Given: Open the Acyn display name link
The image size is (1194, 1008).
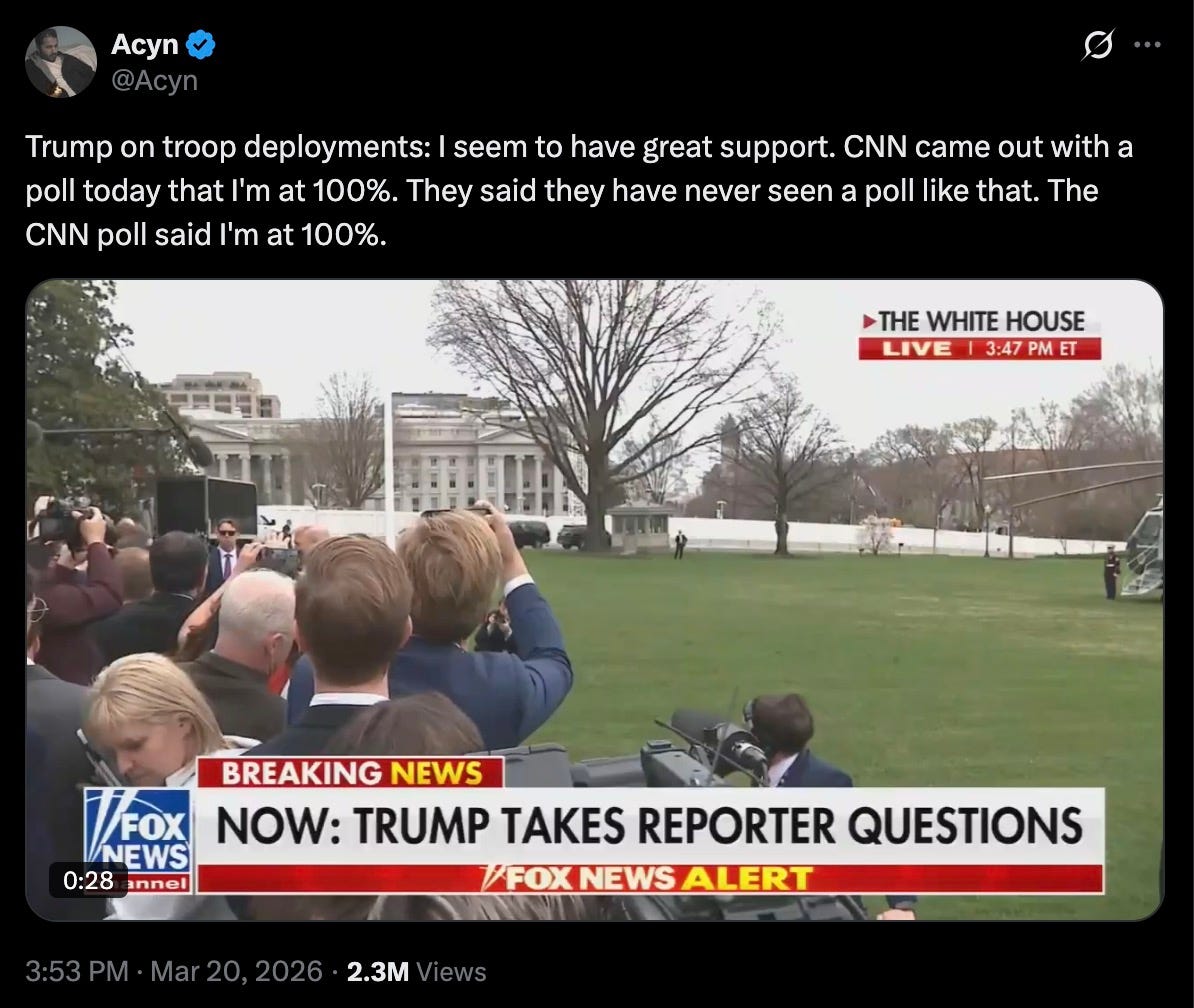Looking at the screenshot, I should point(145,44).
